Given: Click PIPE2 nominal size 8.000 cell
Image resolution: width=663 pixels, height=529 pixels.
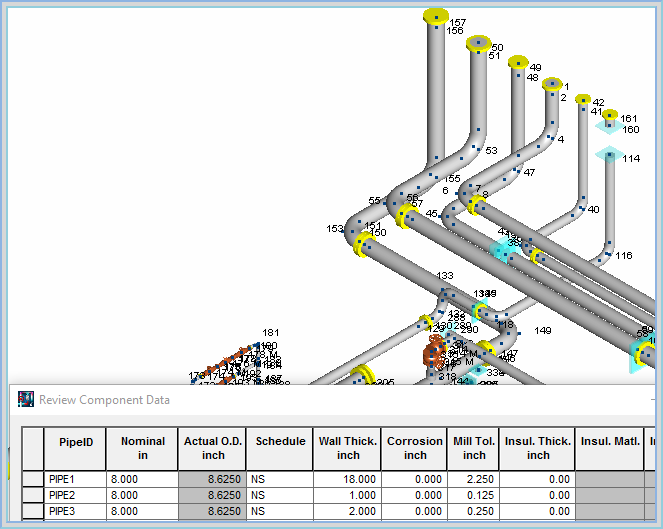Looking at the screenshot, I should (x=142, y=495).
